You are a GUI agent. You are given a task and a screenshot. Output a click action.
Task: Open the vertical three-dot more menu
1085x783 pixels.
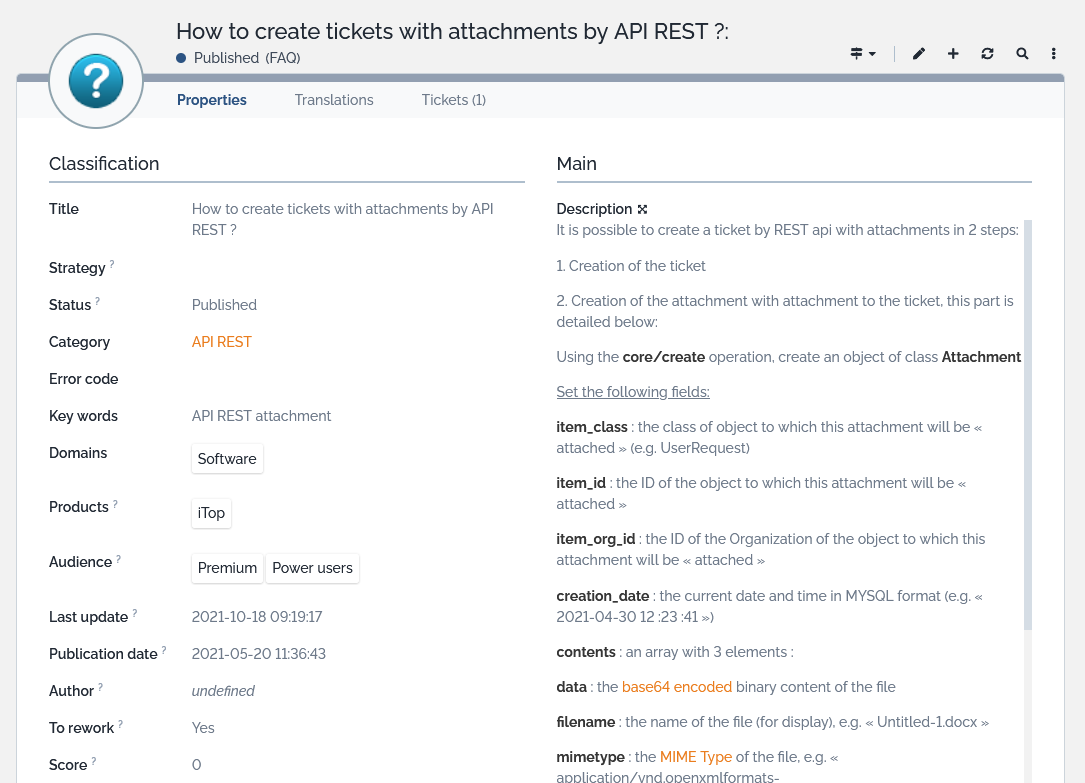[1054, 54]
